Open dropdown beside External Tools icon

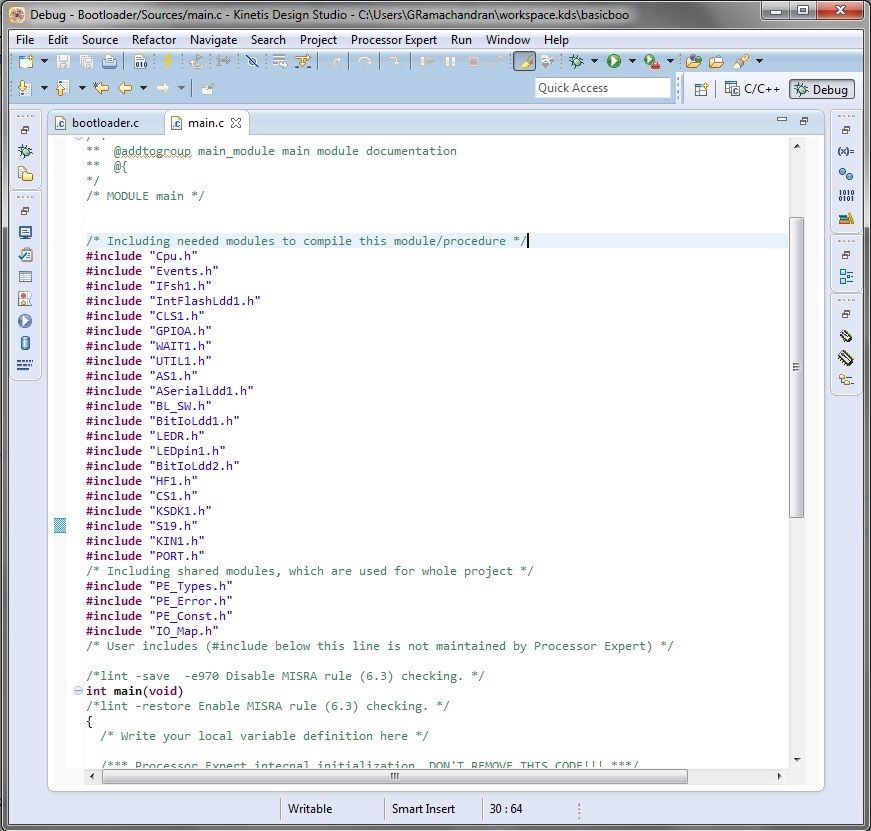click(x=670, y=61)
